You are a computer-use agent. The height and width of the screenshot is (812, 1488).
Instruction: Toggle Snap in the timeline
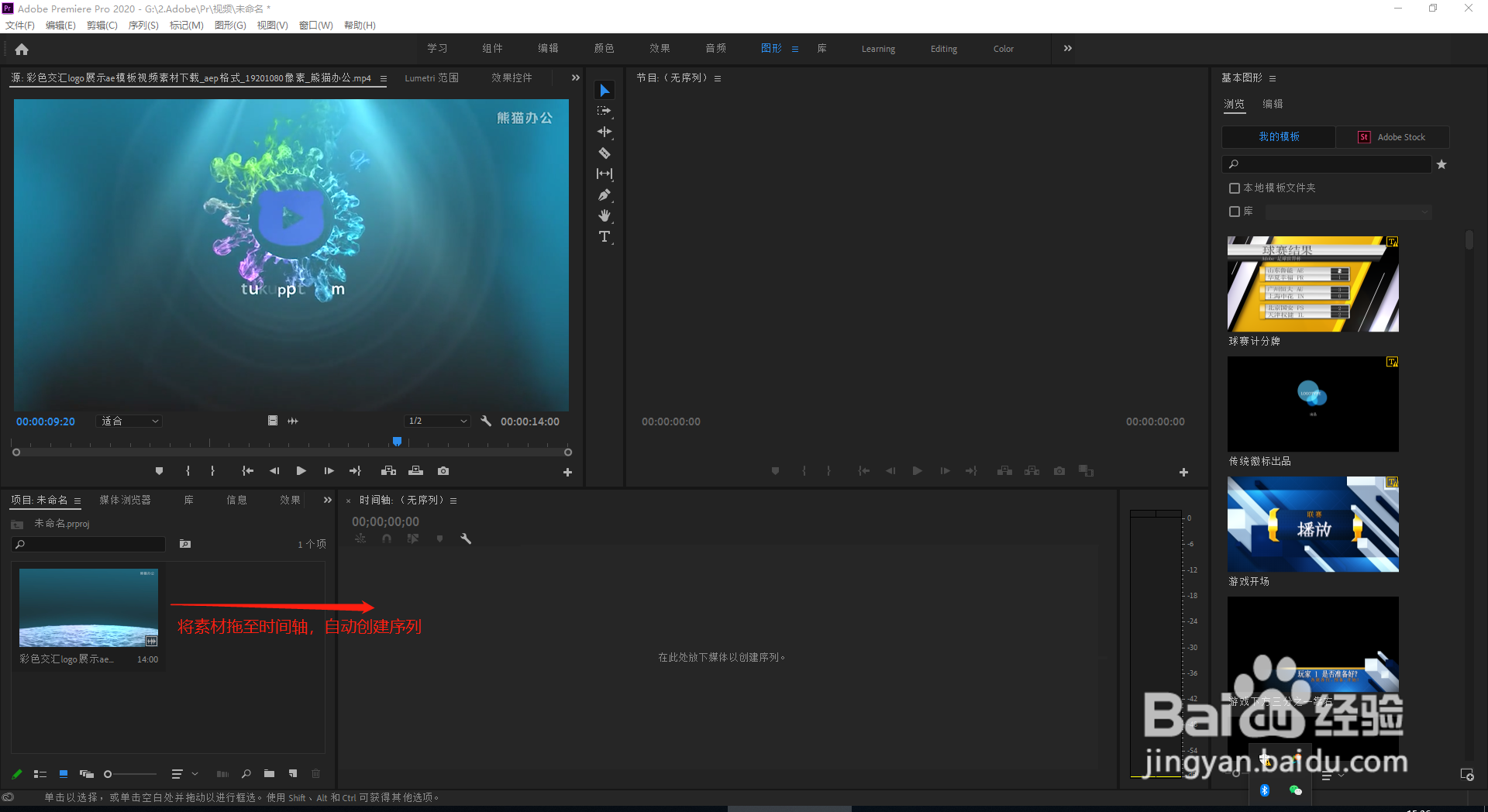pos(387,538)
